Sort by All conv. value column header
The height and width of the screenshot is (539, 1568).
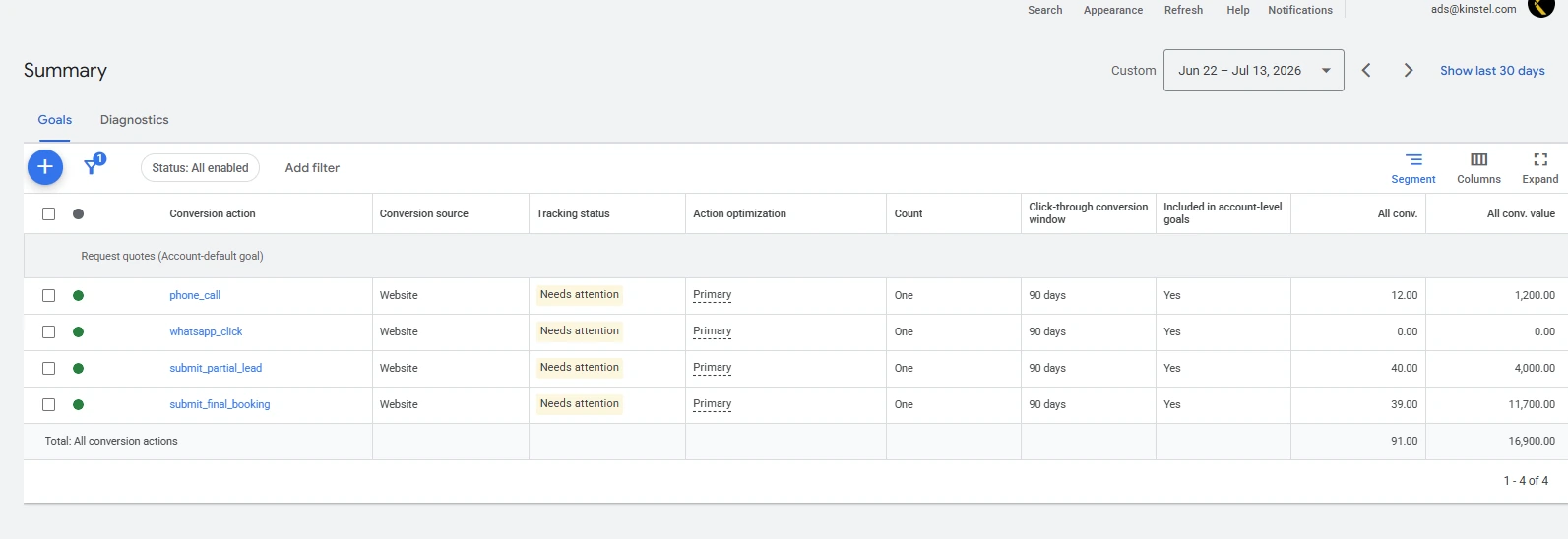(x=1521, y=213)
